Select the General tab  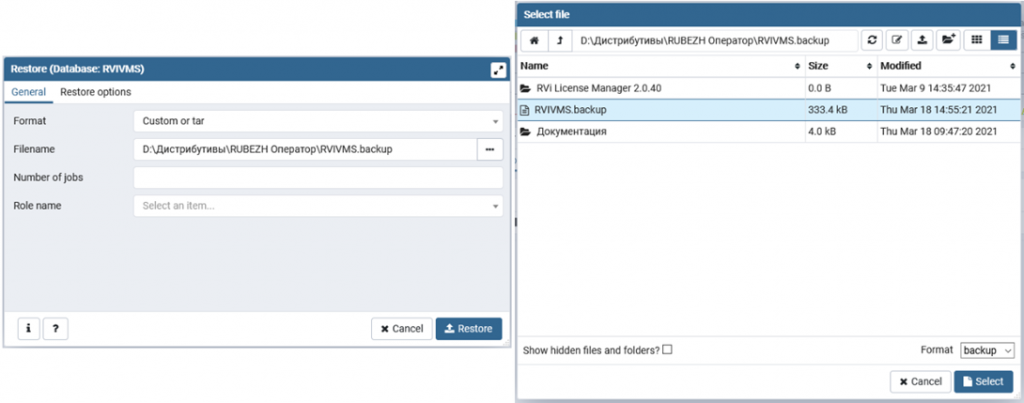pos(29,92)
